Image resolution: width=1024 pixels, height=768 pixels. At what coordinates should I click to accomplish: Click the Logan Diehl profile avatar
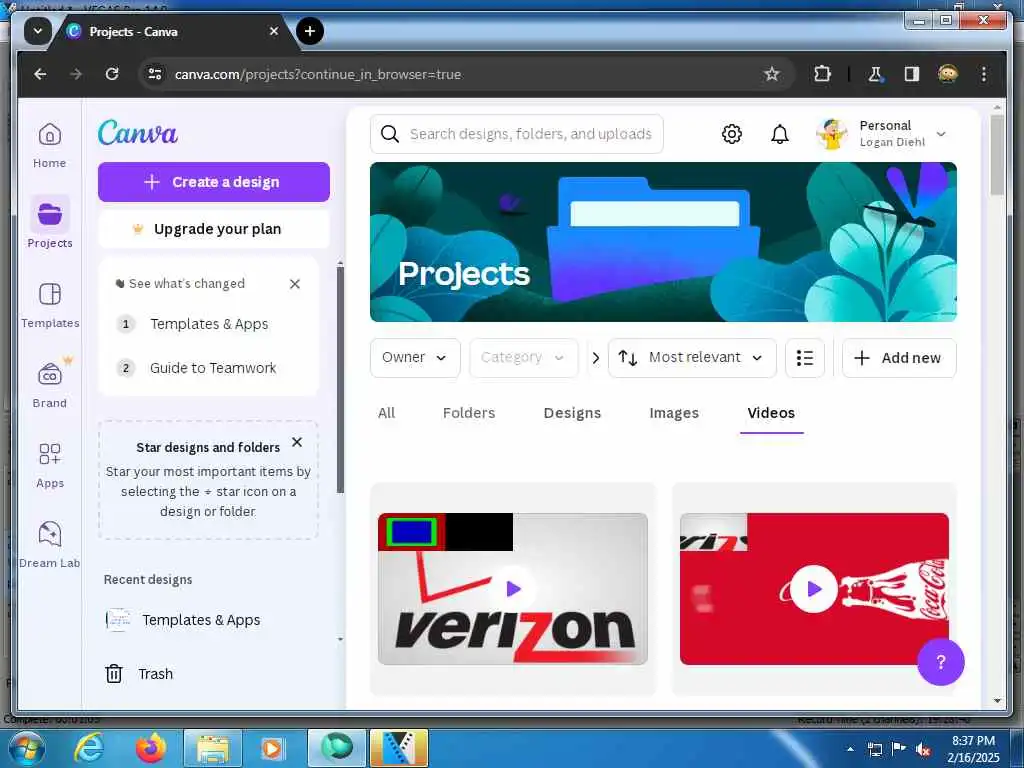click(x=831, y=134)
